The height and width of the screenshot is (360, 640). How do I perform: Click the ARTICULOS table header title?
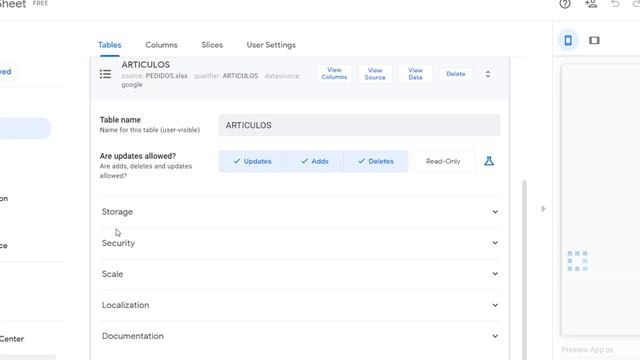point(145,64)
